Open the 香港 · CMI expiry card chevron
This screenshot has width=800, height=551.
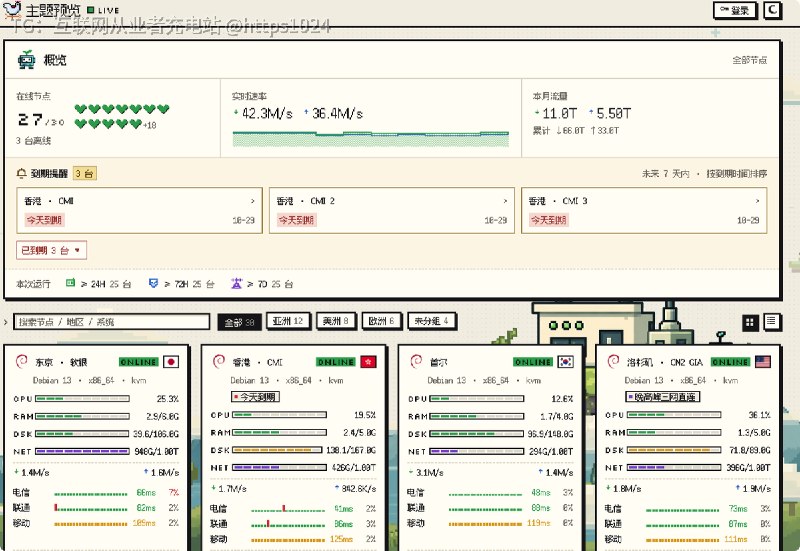coord(253,201)
